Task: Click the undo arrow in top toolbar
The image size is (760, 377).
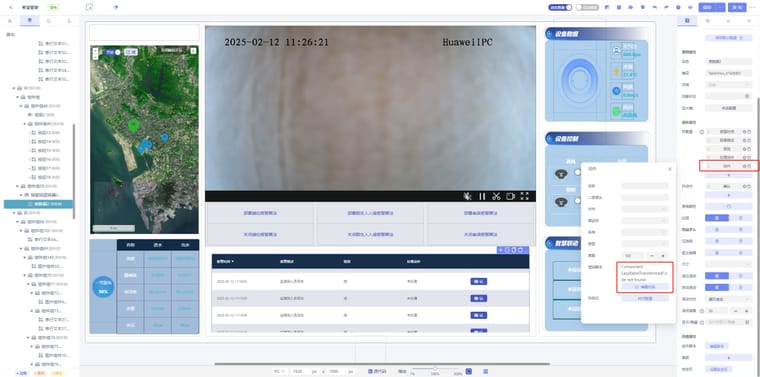Action: (655, 7)
